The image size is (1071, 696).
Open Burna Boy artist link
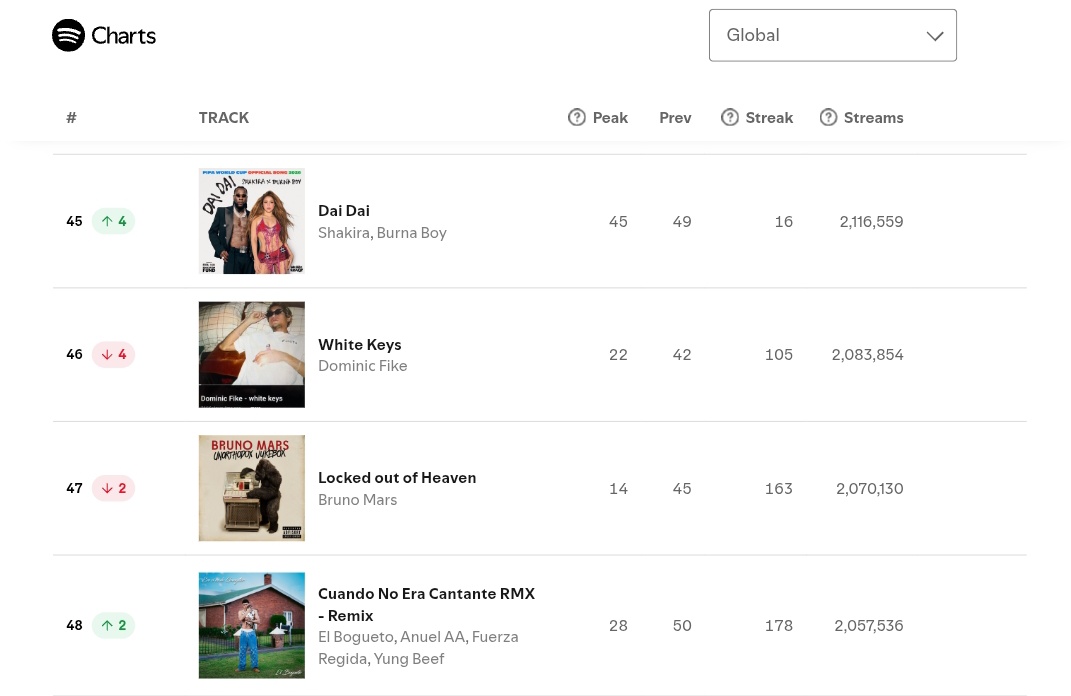[x=411, y=232]
